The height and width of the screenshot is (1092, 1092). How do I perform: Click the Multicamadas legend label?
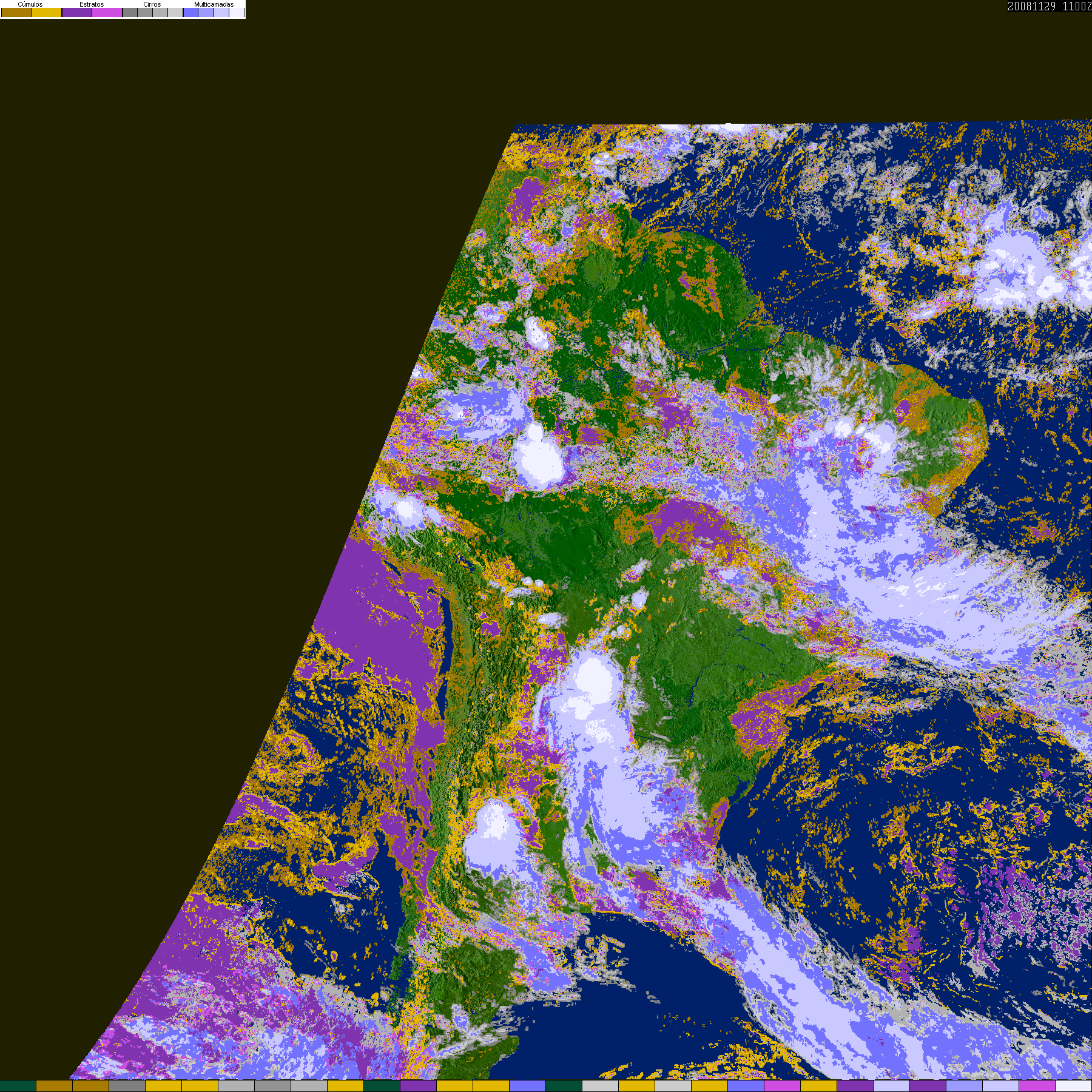click(214, 4)
